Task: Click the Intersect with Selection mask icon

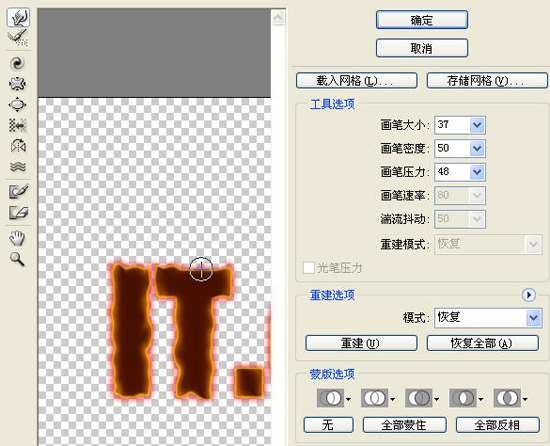Action: (x=463, y=398)
